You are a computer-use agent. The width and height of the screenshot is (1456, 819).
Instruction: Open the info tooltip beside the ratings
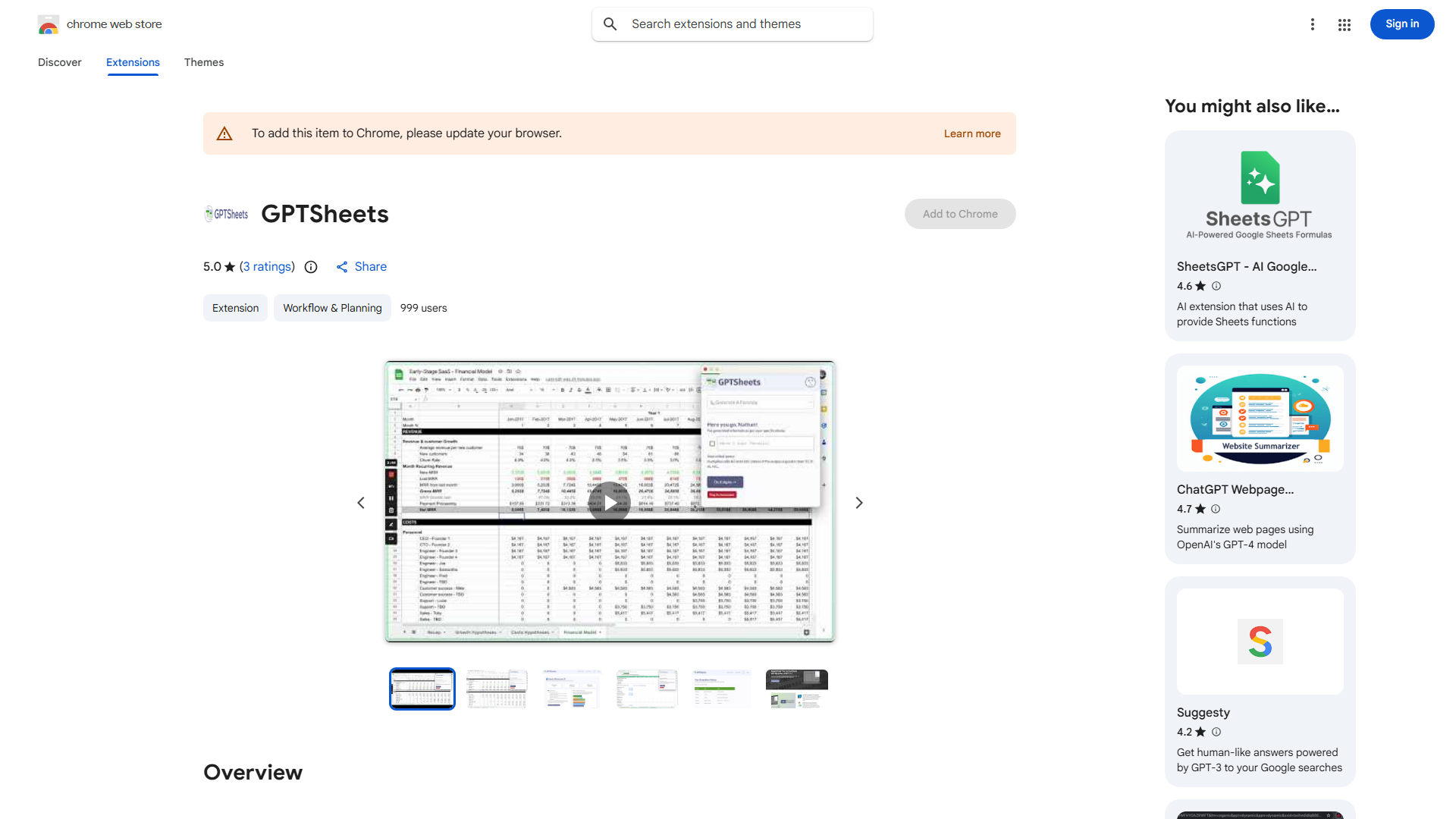(x=311, y=267)
